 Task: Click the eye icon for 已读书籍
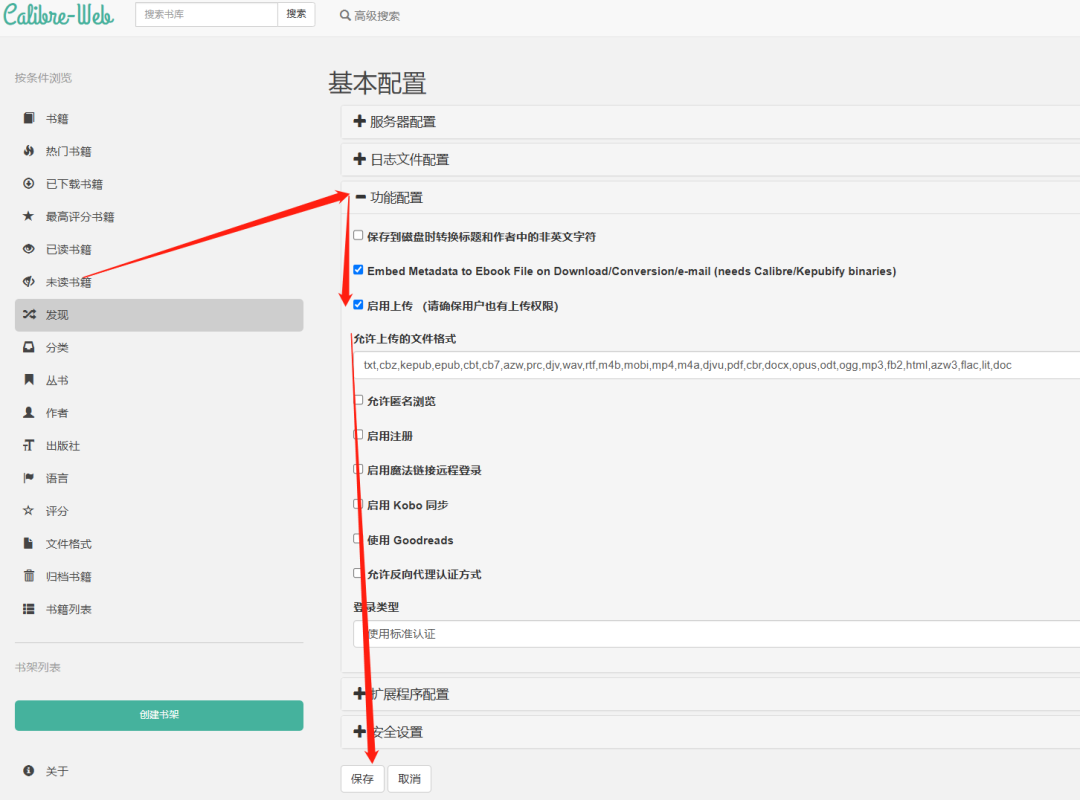(28, 249)
